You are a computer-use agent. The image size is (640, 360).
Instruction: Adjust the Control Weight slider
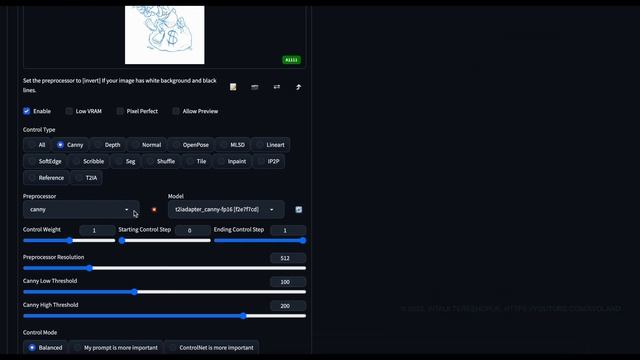pyautogui.click(x=69, y=241)
